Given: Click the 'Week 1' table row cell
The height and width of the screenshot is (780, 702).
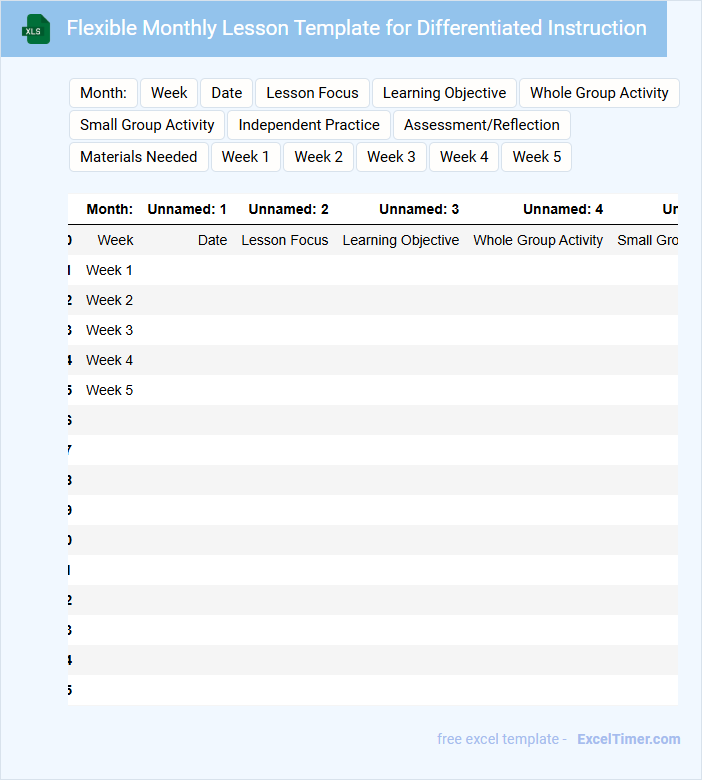Looking at the screenshot, I should pyautogui.click(x=109, y=270).
